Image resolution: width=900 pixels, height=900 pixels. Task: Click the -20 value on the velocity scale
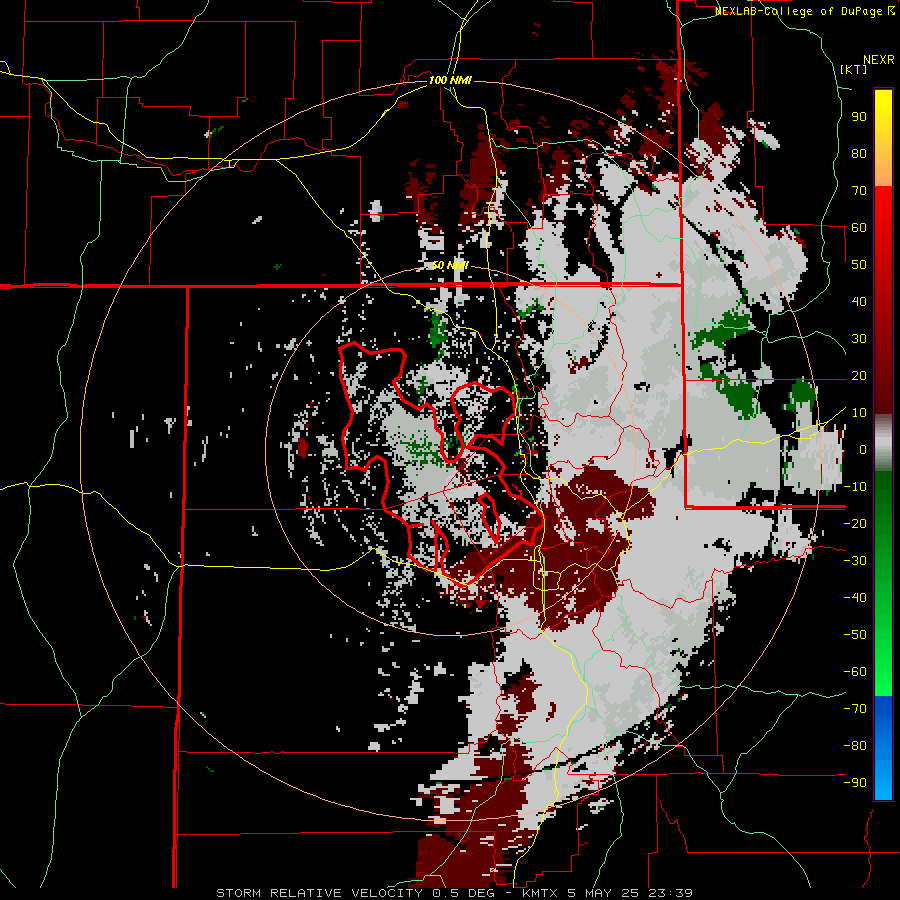coord(855,523)
